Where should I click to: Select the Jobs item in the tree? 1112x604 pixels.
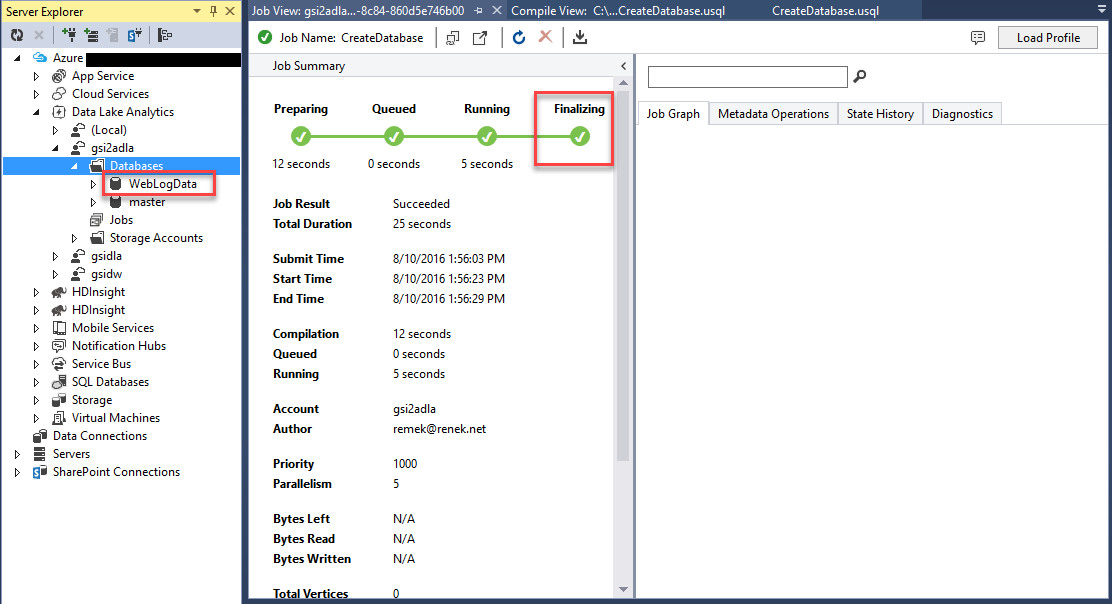[121, 220]
